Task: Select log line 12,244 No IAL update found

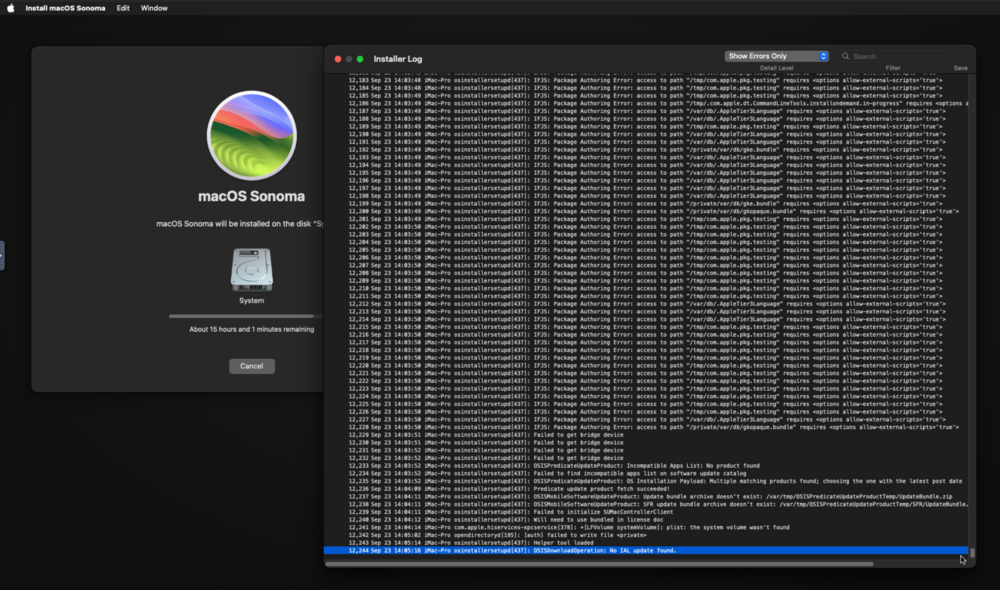Action: point(645,550)
